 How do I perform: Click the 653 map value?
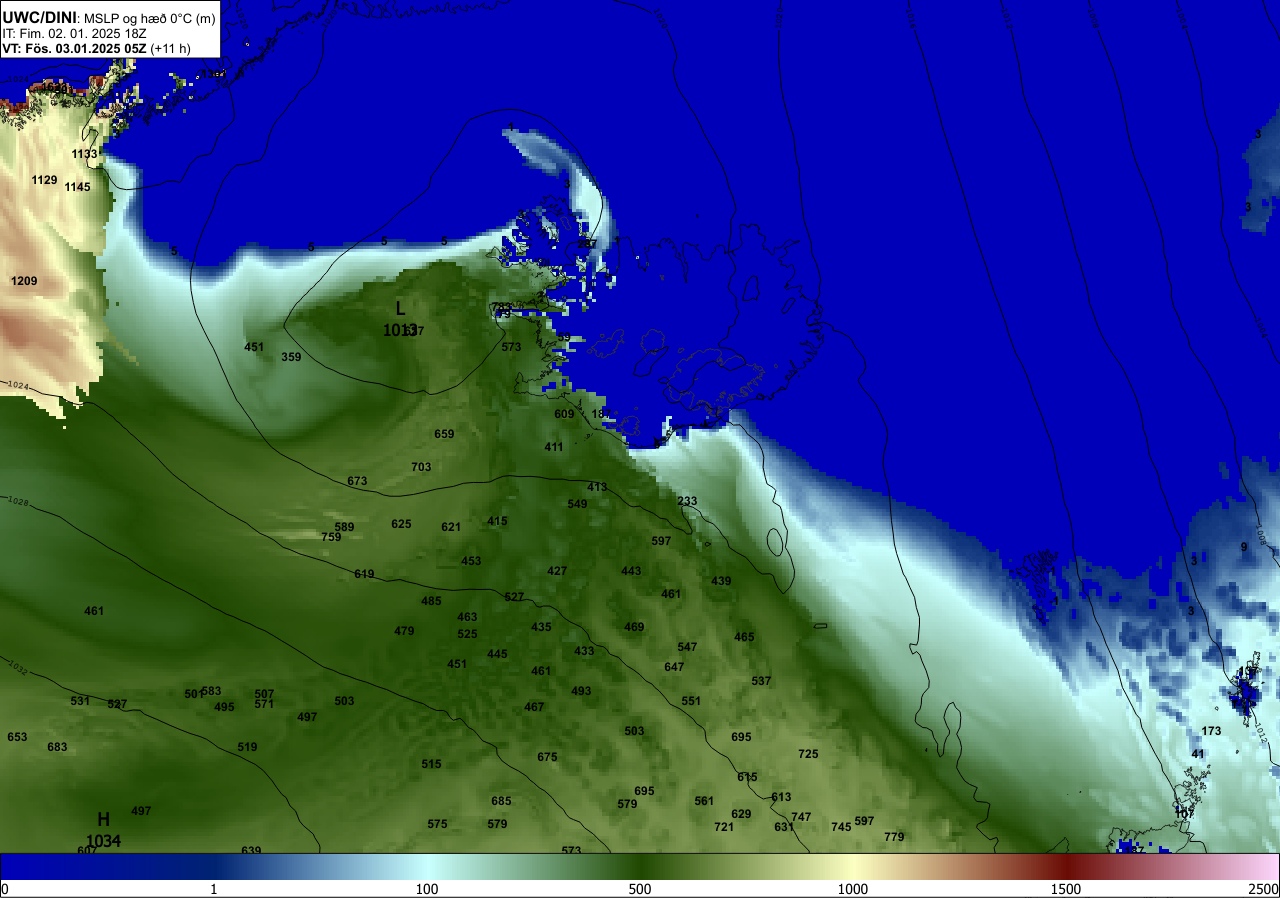17,737
